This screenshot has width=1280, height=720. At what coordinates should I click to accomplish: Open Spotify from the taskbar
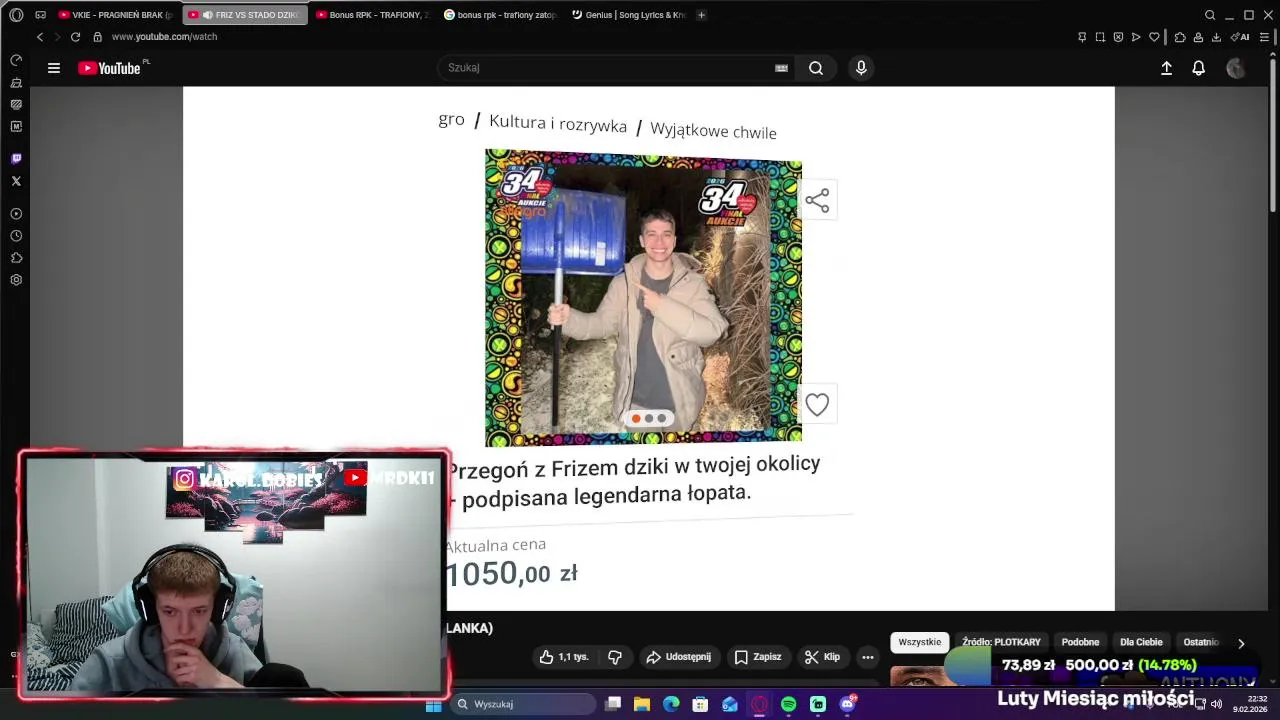tap(788, 704)
